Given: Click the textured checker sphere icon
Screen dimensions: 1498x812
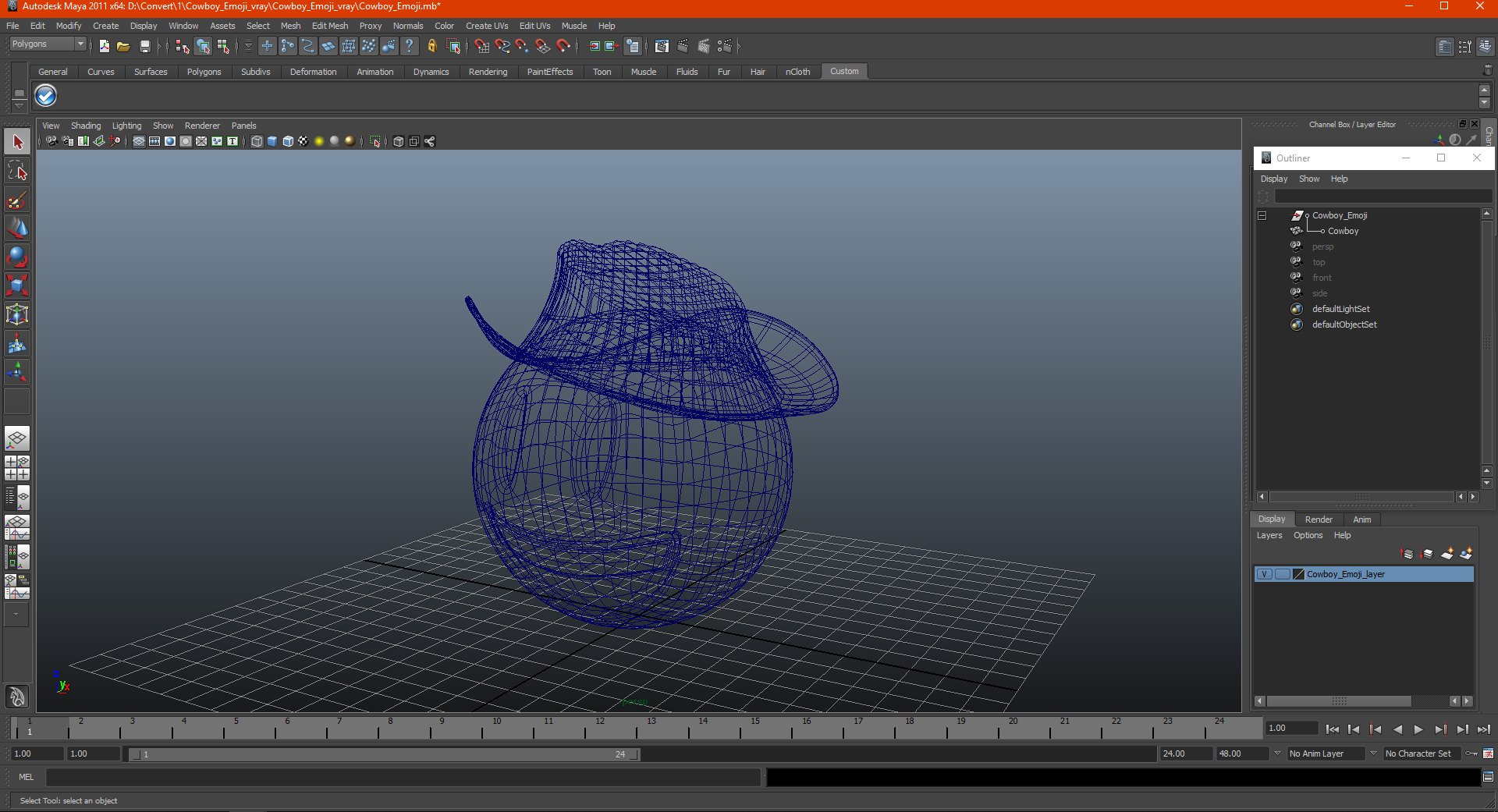Looking at the screenshot, I should pos(304,141).
